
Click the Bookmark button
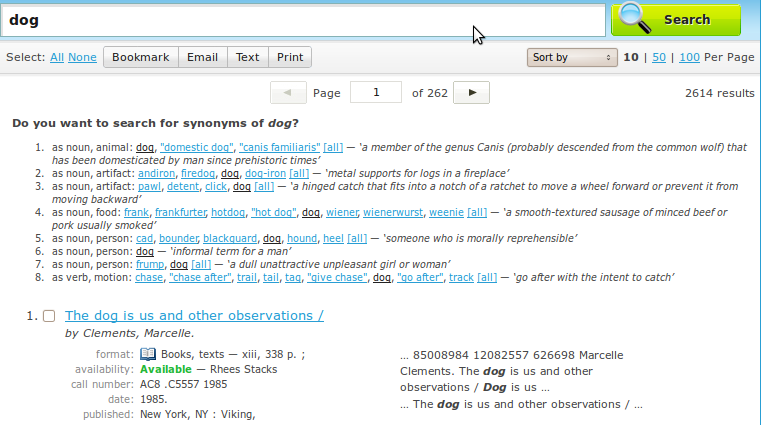pyautogui.click(x=141, y=57)
